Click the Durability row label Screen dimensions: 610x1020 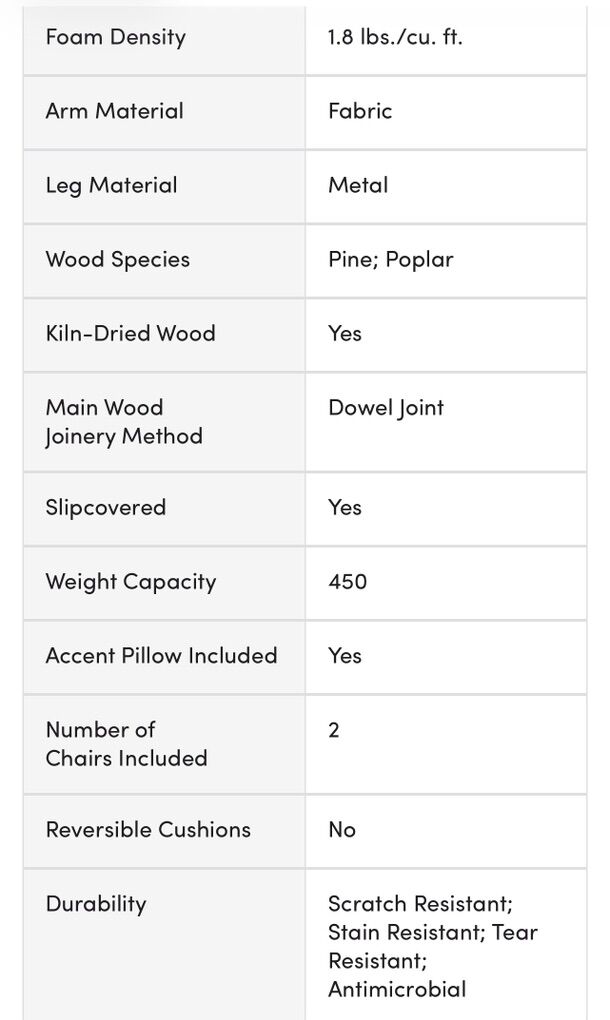tap(96, 903)
